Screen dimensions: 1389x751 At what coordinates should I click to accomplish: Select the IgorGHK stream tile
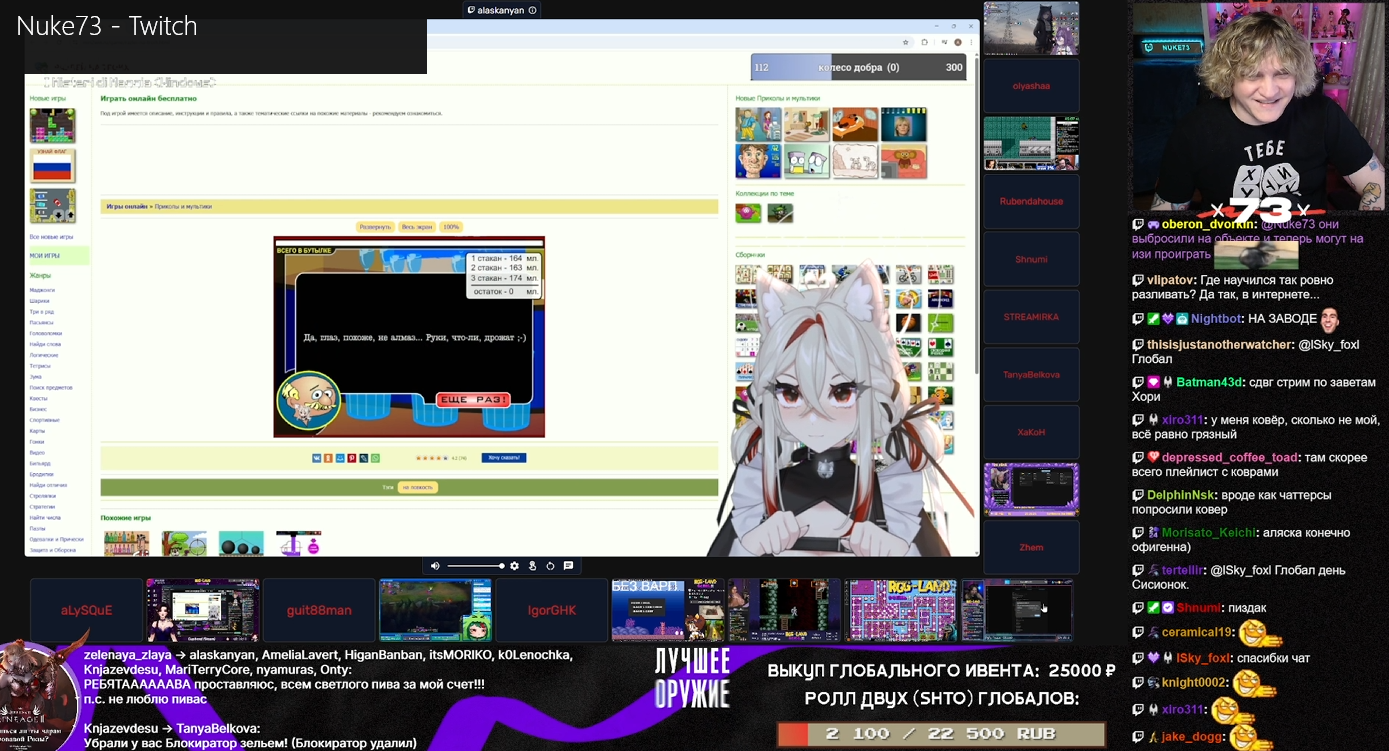coord(552,610)
